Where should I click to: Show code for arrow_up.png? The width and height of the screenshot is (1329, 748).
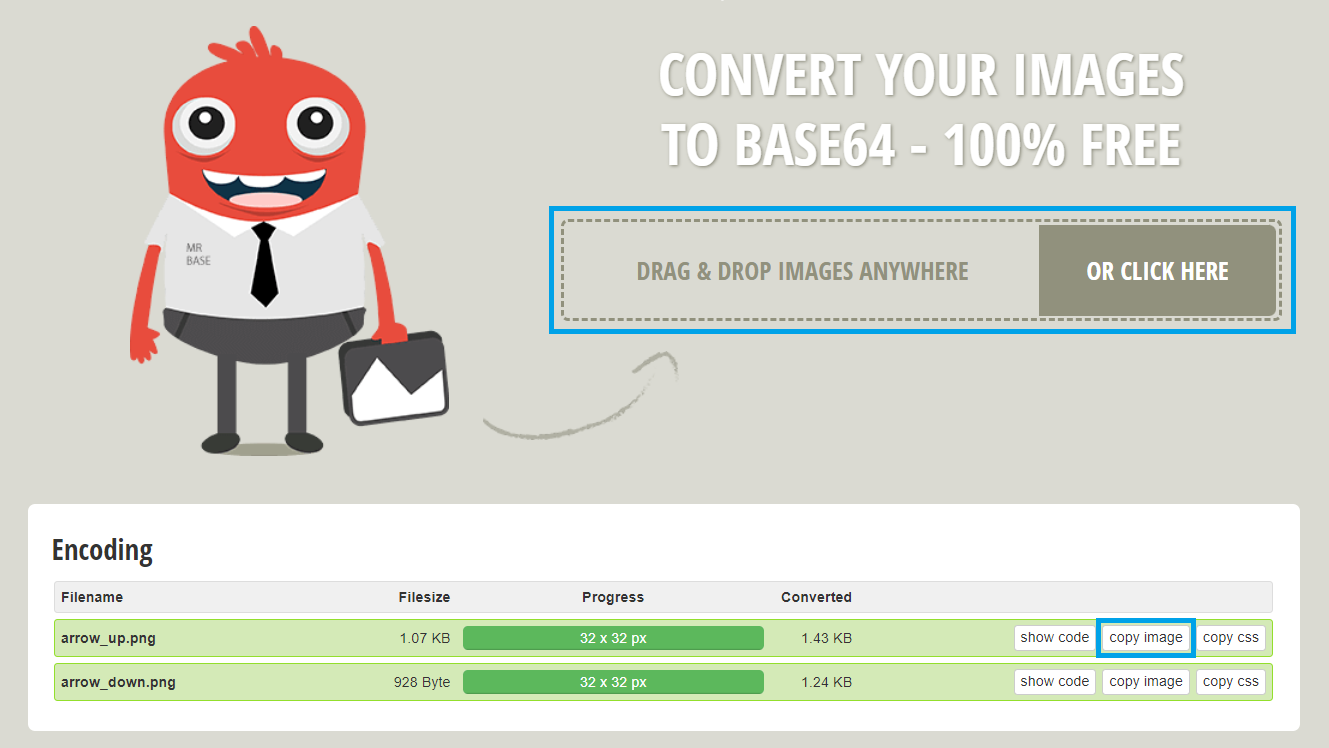click(x=1054, y=638)
